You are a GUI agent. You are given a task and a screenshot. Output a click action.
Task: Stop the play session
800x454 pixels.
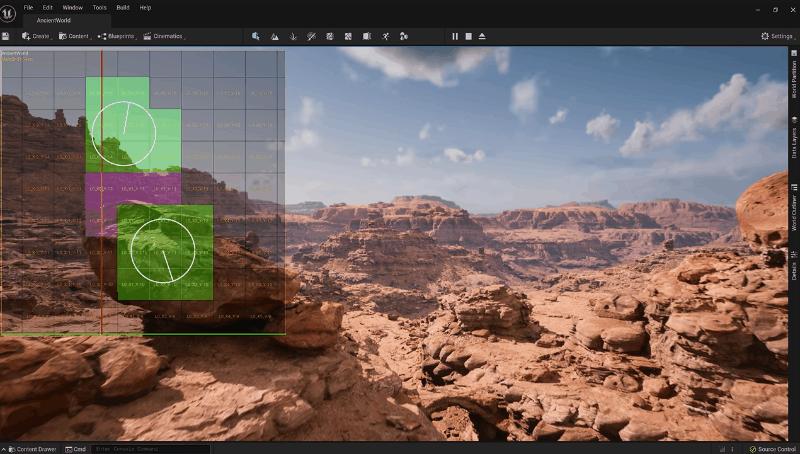(x=468, y=36)
